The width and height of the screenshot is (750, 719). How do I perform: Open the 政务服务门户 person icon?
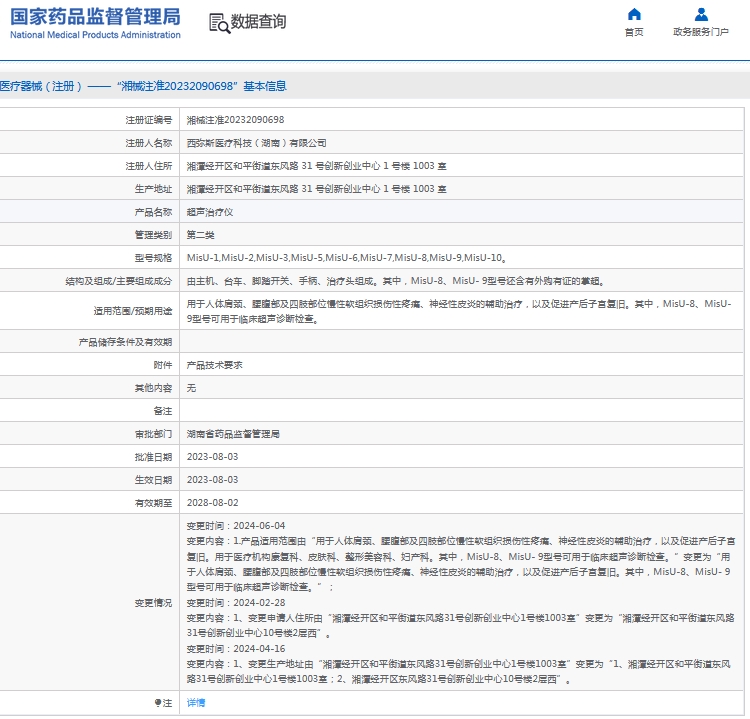[701, 14]
